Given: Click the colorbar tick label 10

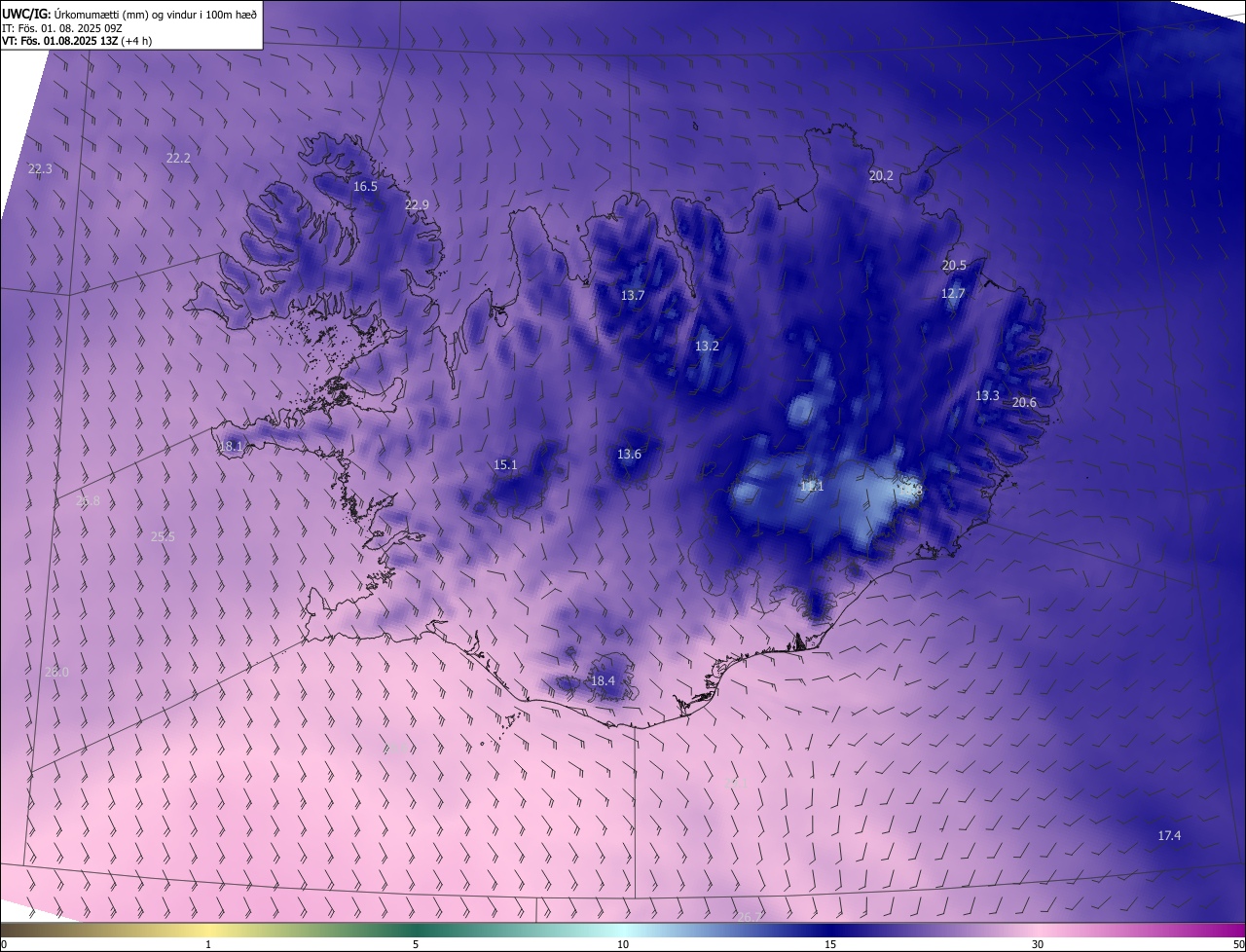Looking at the screenshot, I should (x=623, y=944).
